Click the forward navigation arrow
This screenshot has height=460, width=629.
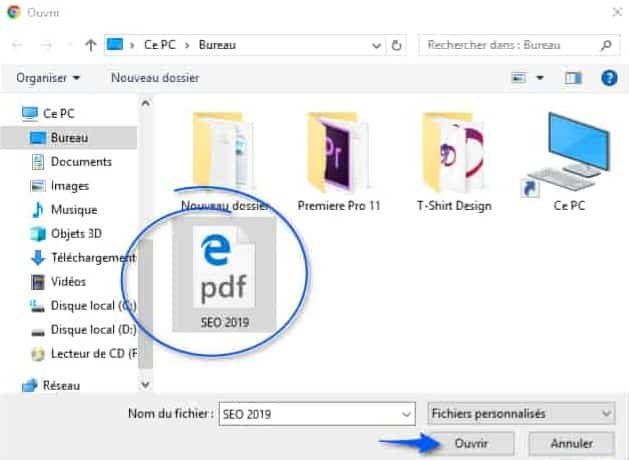pyautogui.click(x=46, y=45)
